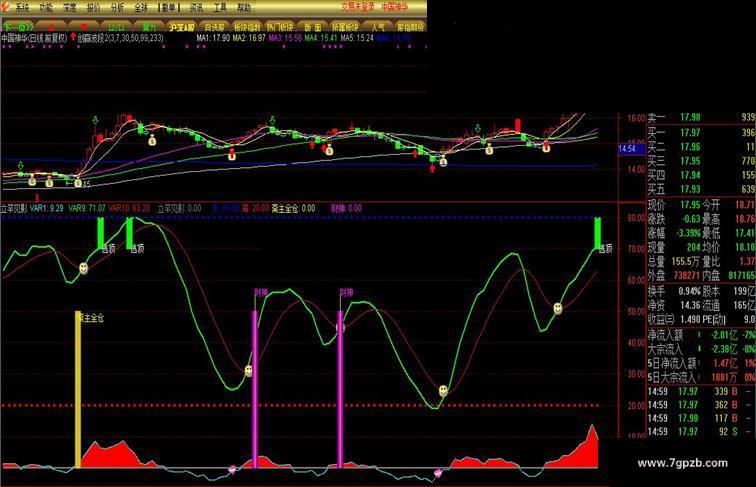The image size is (756, 487).
Task: Click the 5日净流入额 1.47亿 row
Action: [x=701, y=363]
